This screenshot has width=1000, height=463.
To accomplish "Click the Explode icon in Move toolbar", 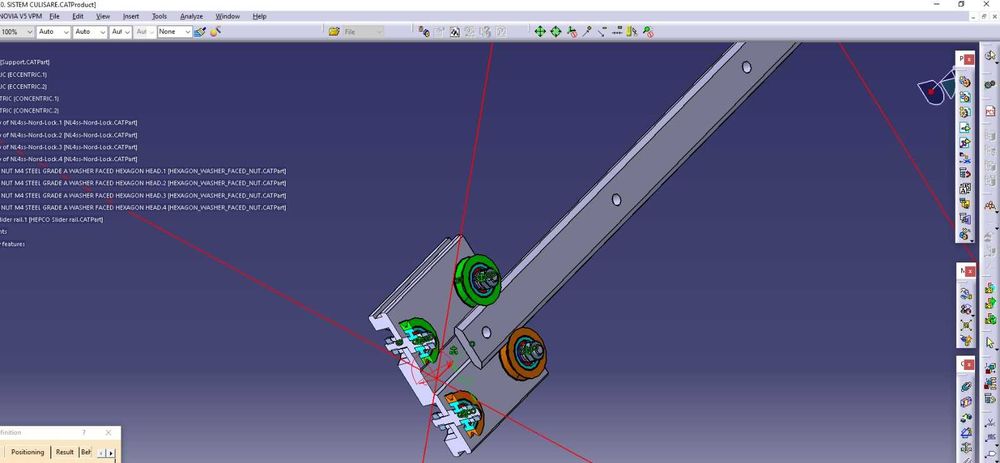I will click(x=966, y=324).
